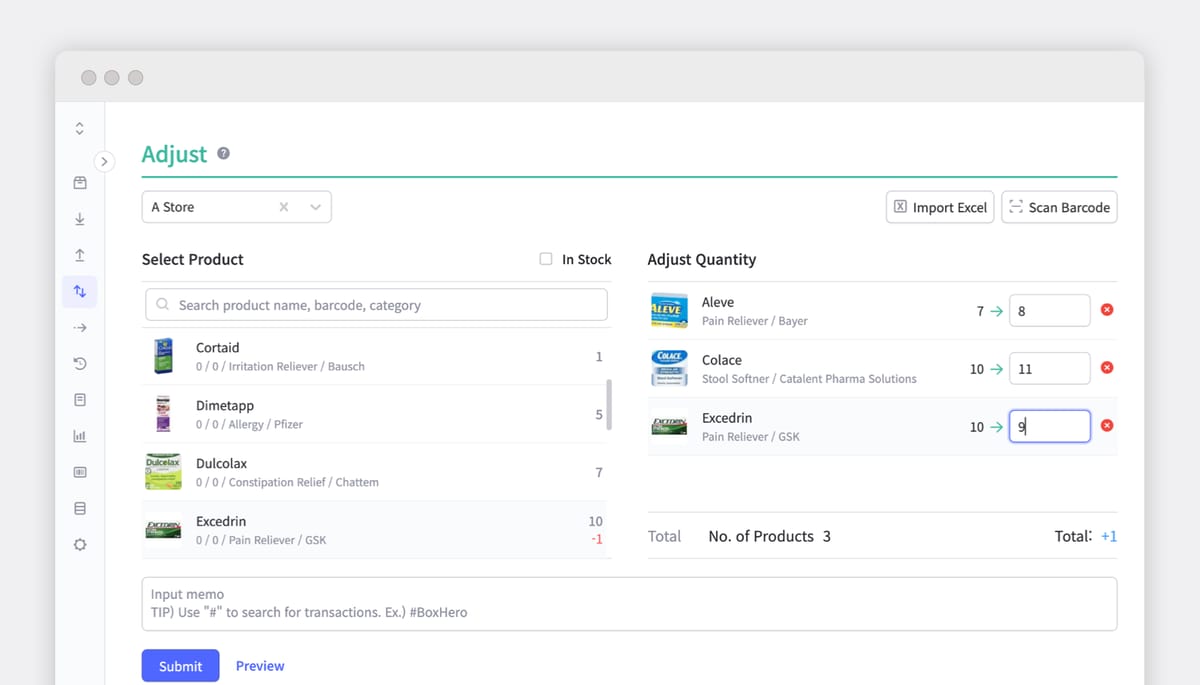
Task: Clear the A Store selection
Action: pos(283,207)
